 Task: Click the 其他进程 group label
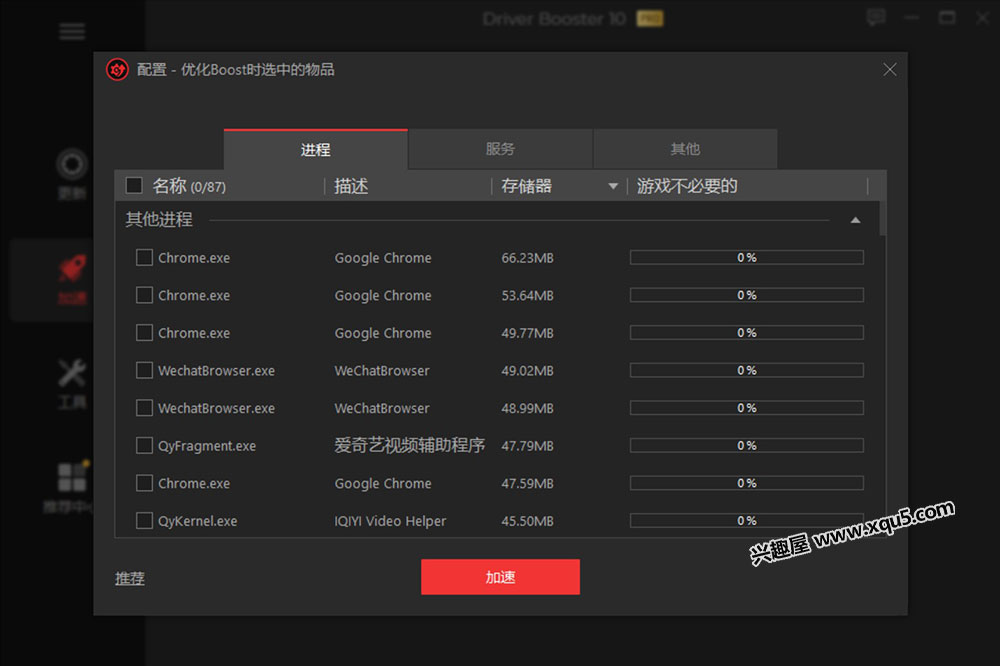point(159,219)
